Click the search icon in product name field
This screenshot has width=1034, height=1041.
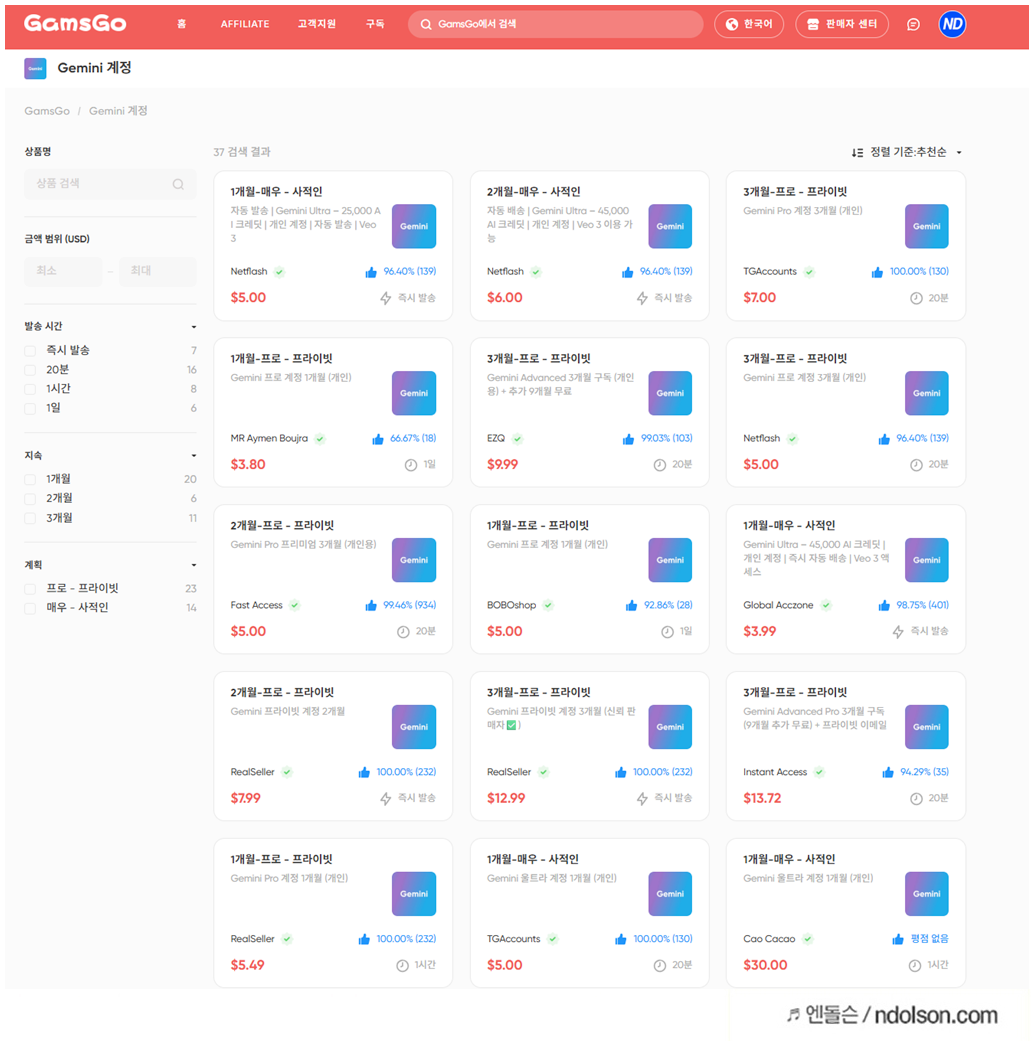(178, 184)
